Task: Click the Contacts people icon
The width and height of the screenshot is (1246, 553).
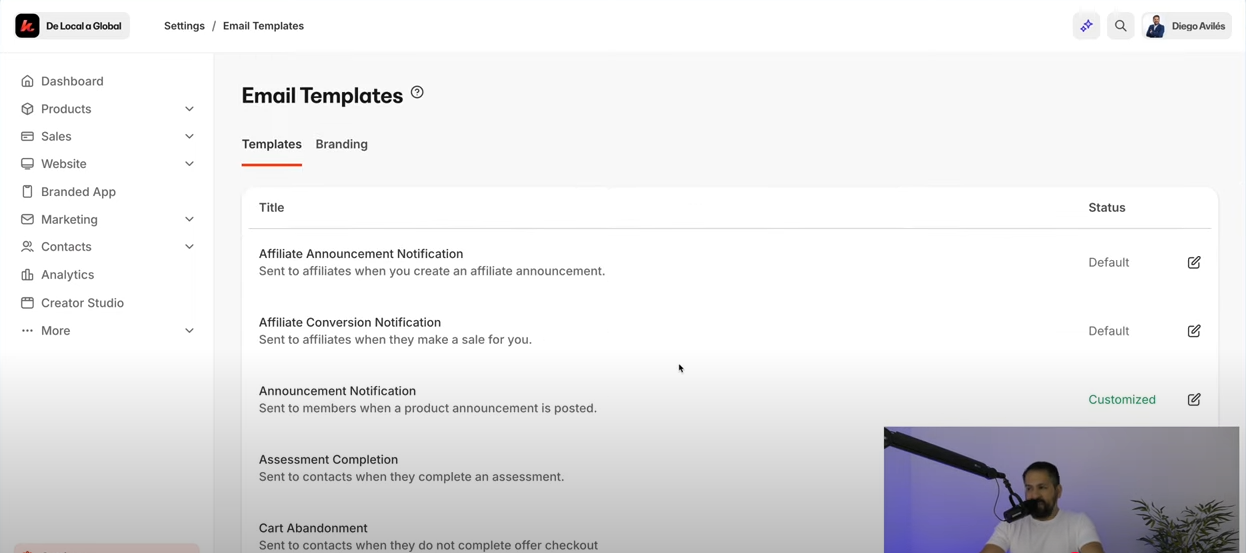Action: 27,247
